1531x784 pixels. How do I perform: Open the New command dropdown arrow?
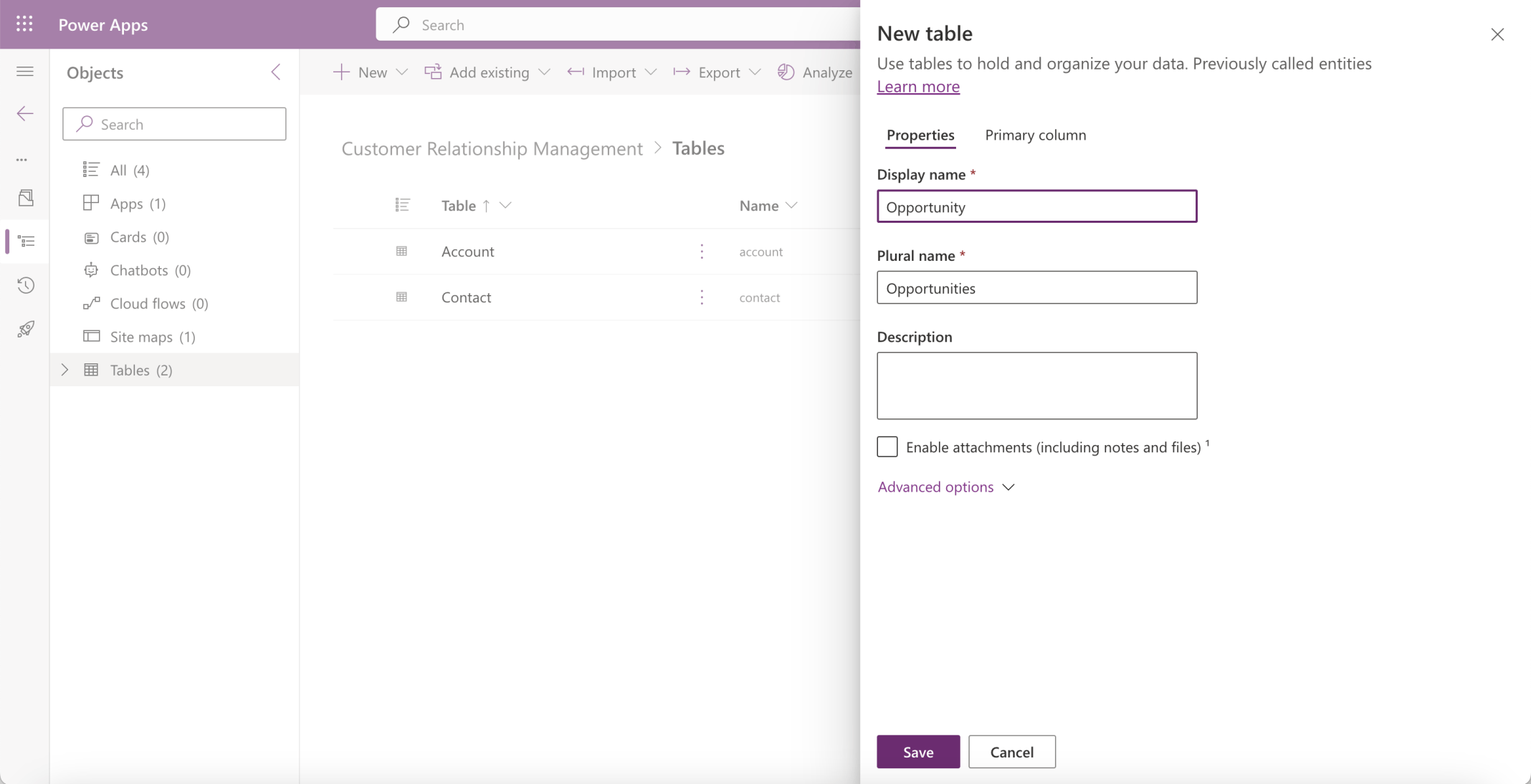coord(402,72)
